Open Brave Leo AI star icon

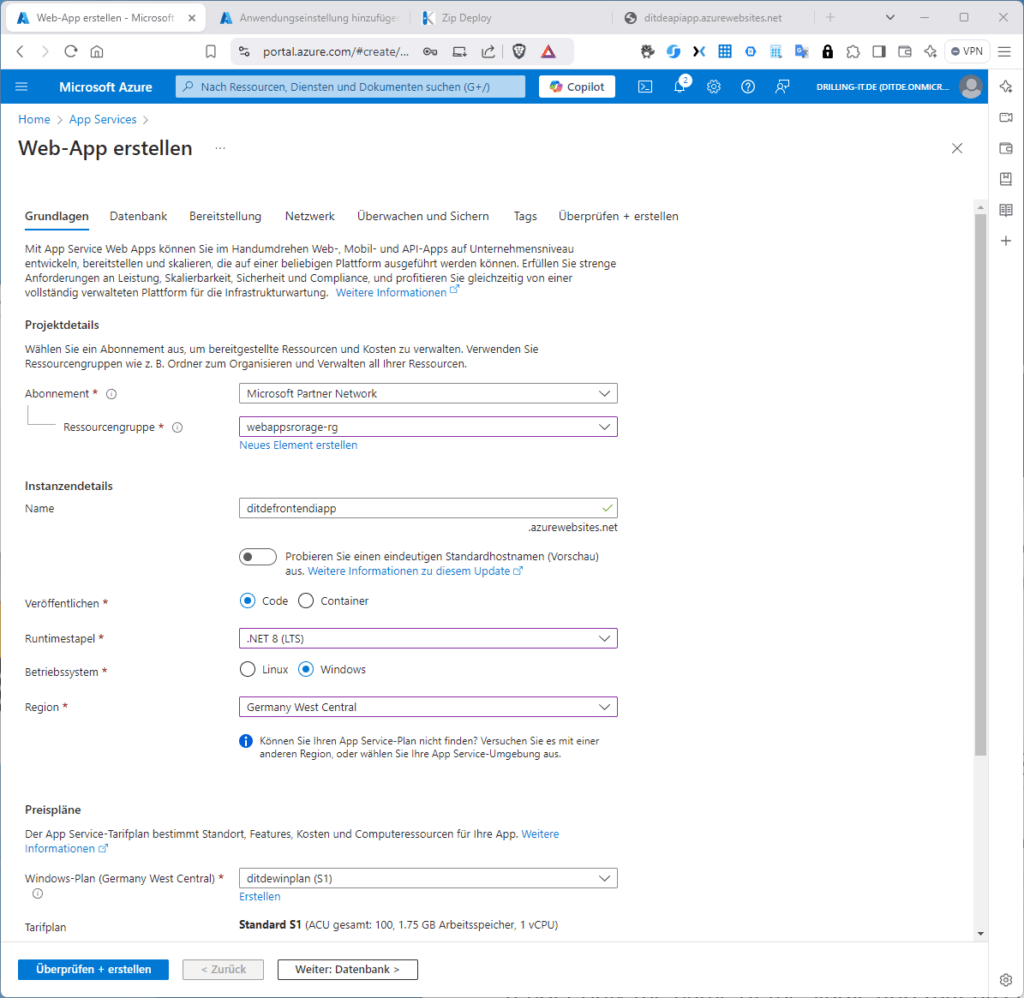coord(931,52)
